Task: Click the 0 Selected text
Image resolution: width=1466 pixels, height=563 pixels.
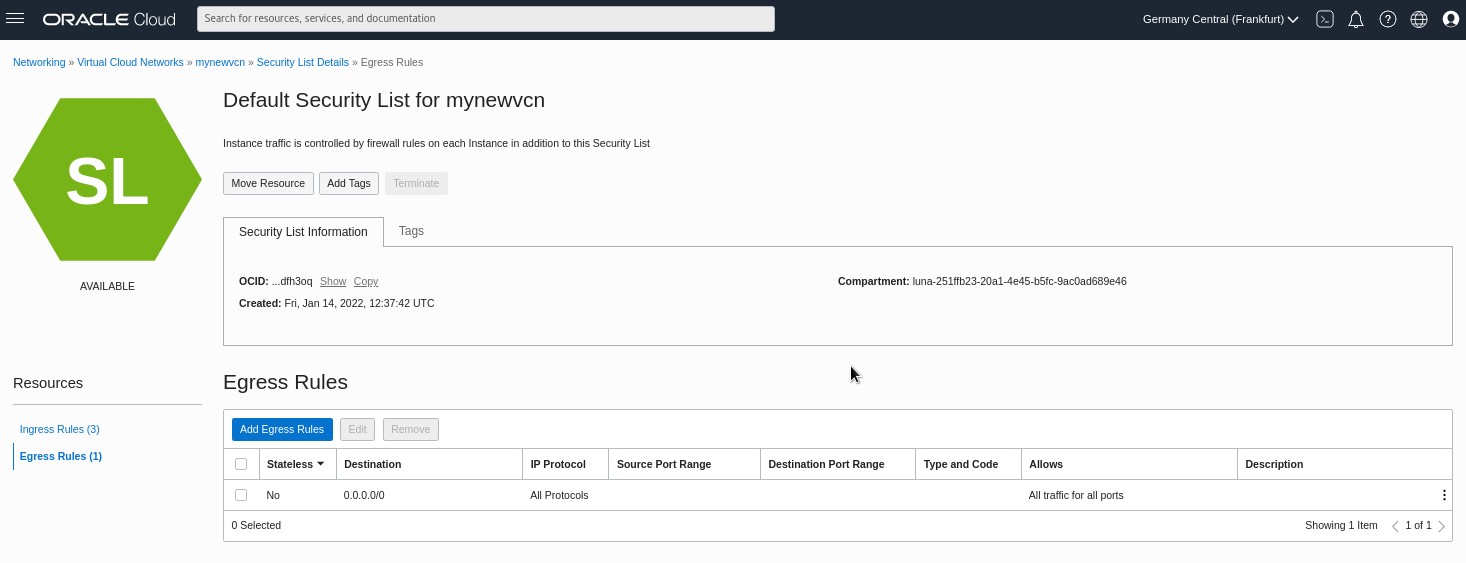Action: click(256, 525)
